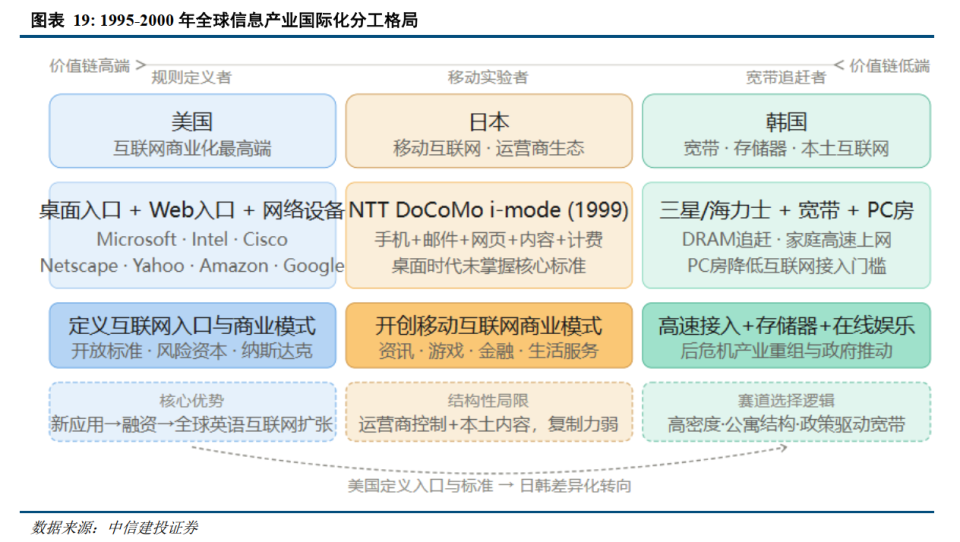Select the '移动实验者' heading

[488, 77]
